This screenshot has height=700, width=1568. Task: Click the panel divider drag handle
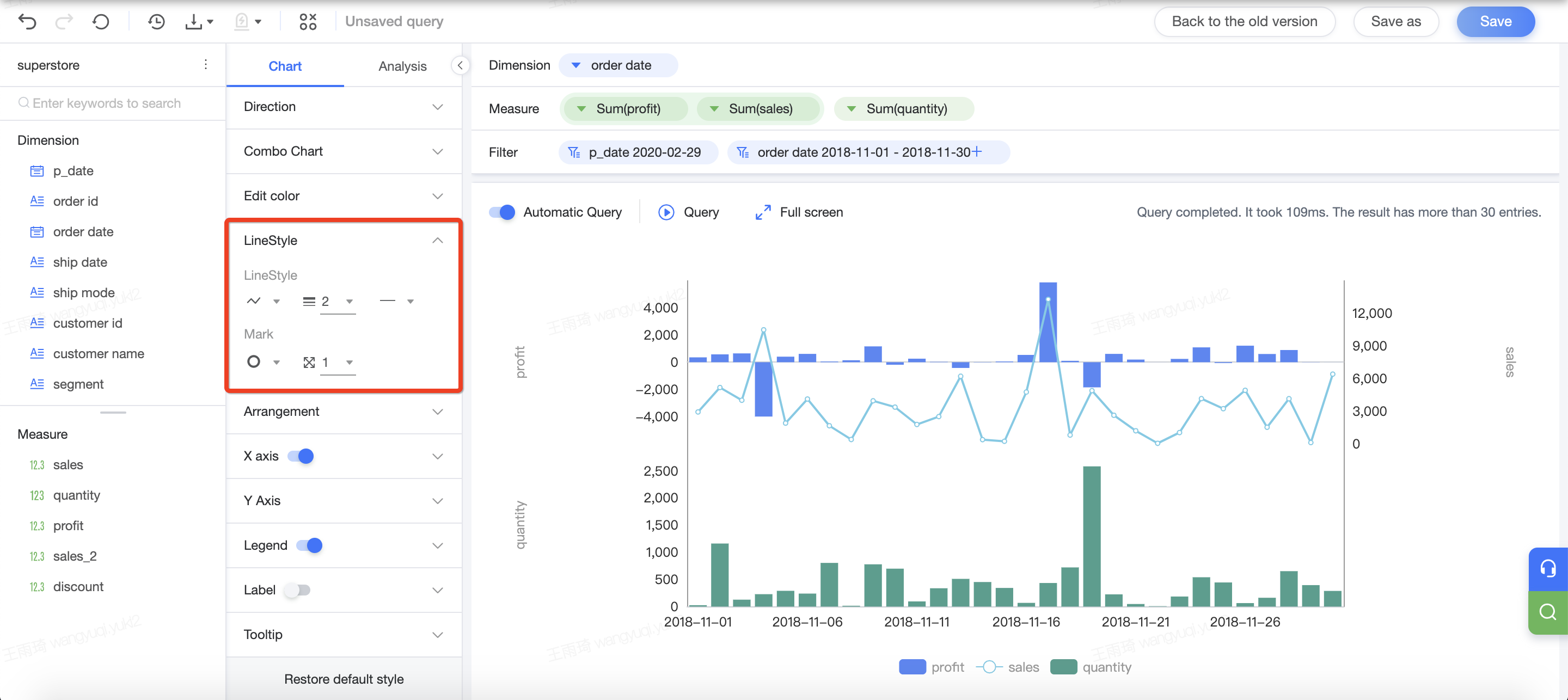click(x=113, y=412)
